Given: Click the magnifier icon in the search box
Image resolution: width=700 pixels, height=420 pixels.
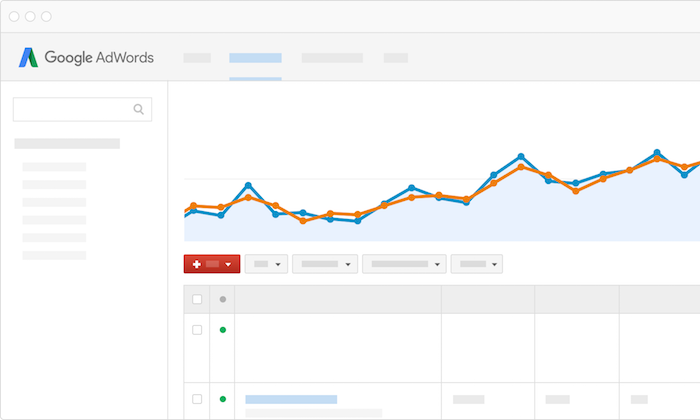Looking at the screenshot, I should point(139,109).
